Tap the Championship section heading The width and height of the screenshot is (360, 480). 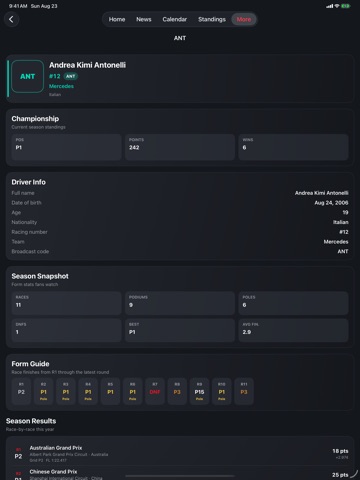35,119
